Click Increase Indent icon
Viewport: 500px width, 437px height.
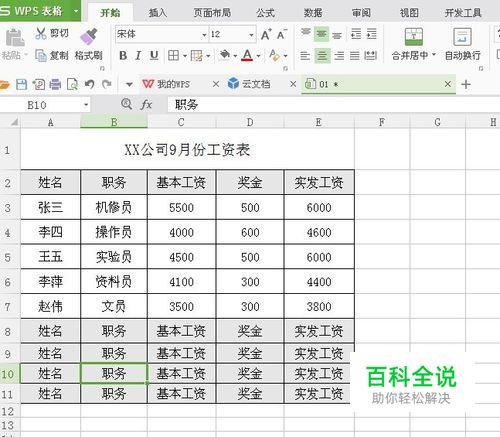371,34
